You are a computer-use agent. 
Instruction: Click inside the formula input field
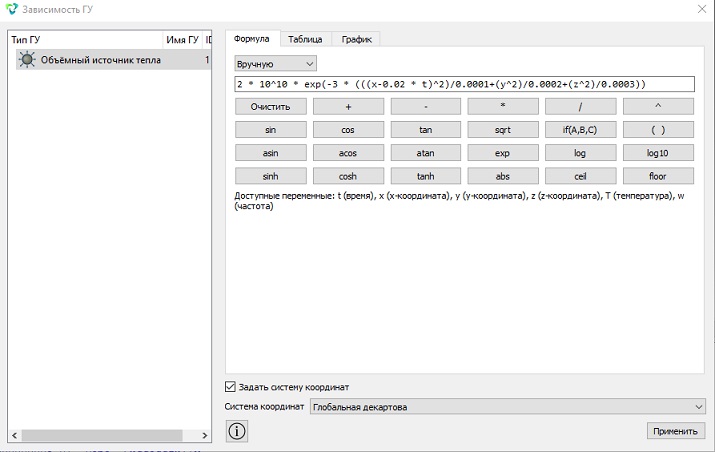coord(464,84)
